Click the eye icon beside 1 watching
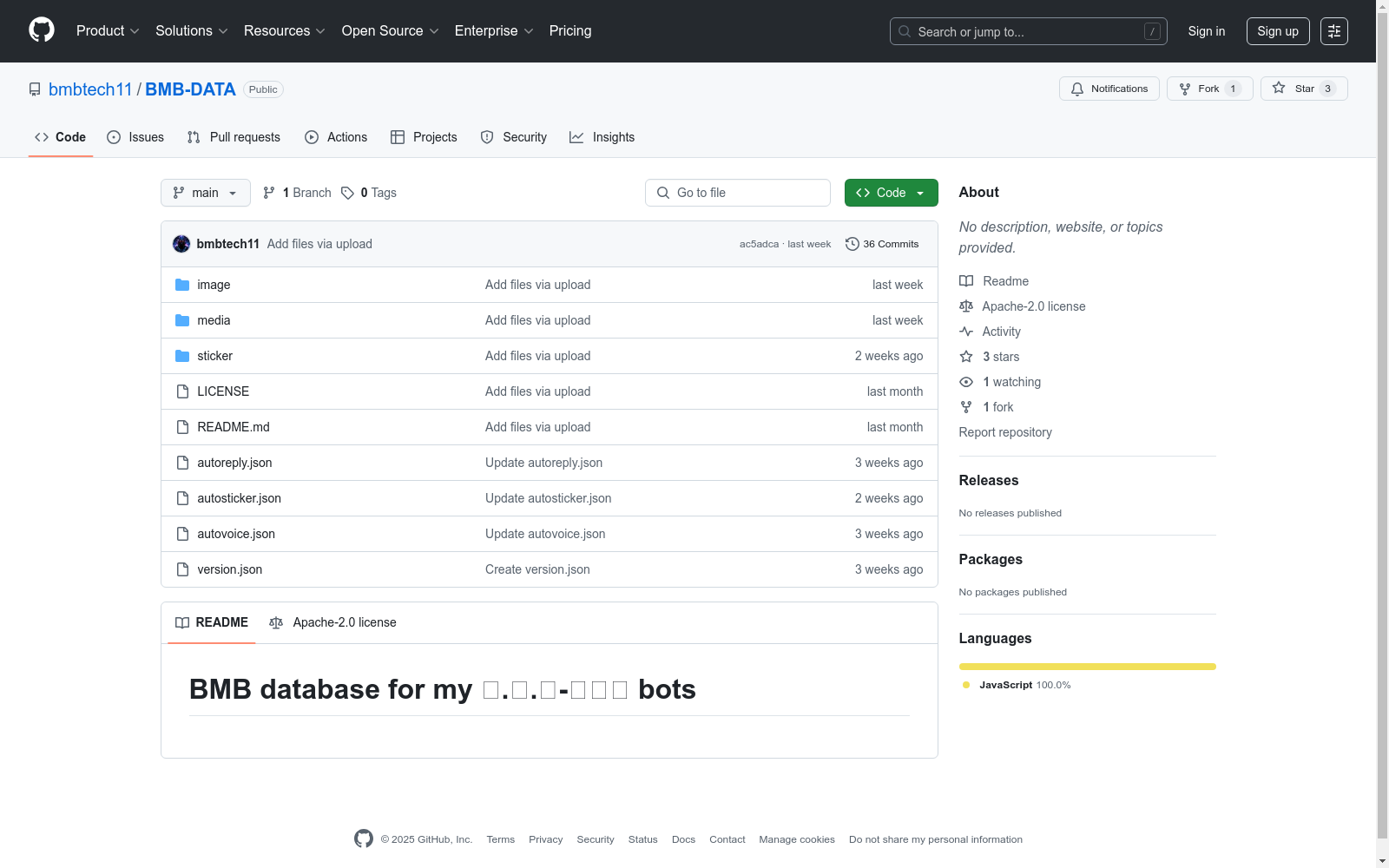Image resolution: width=1389 pixels, height=868 pixels. click(966, 382)
